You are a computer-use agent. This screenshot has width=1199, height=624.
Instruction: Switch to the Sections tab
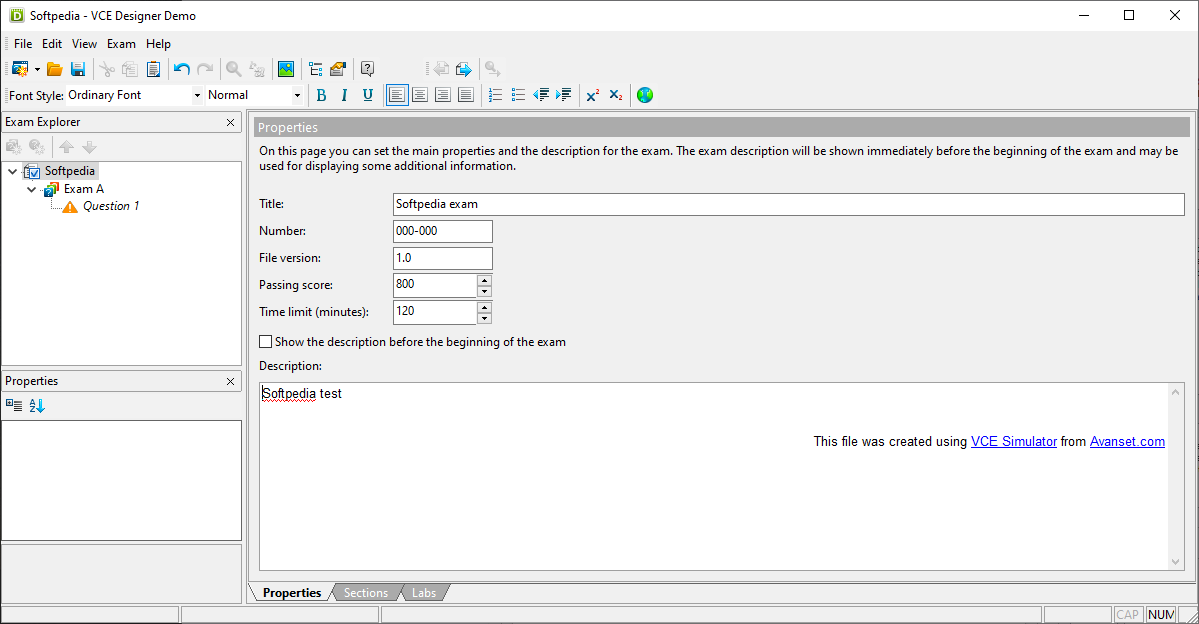(366, 593)
